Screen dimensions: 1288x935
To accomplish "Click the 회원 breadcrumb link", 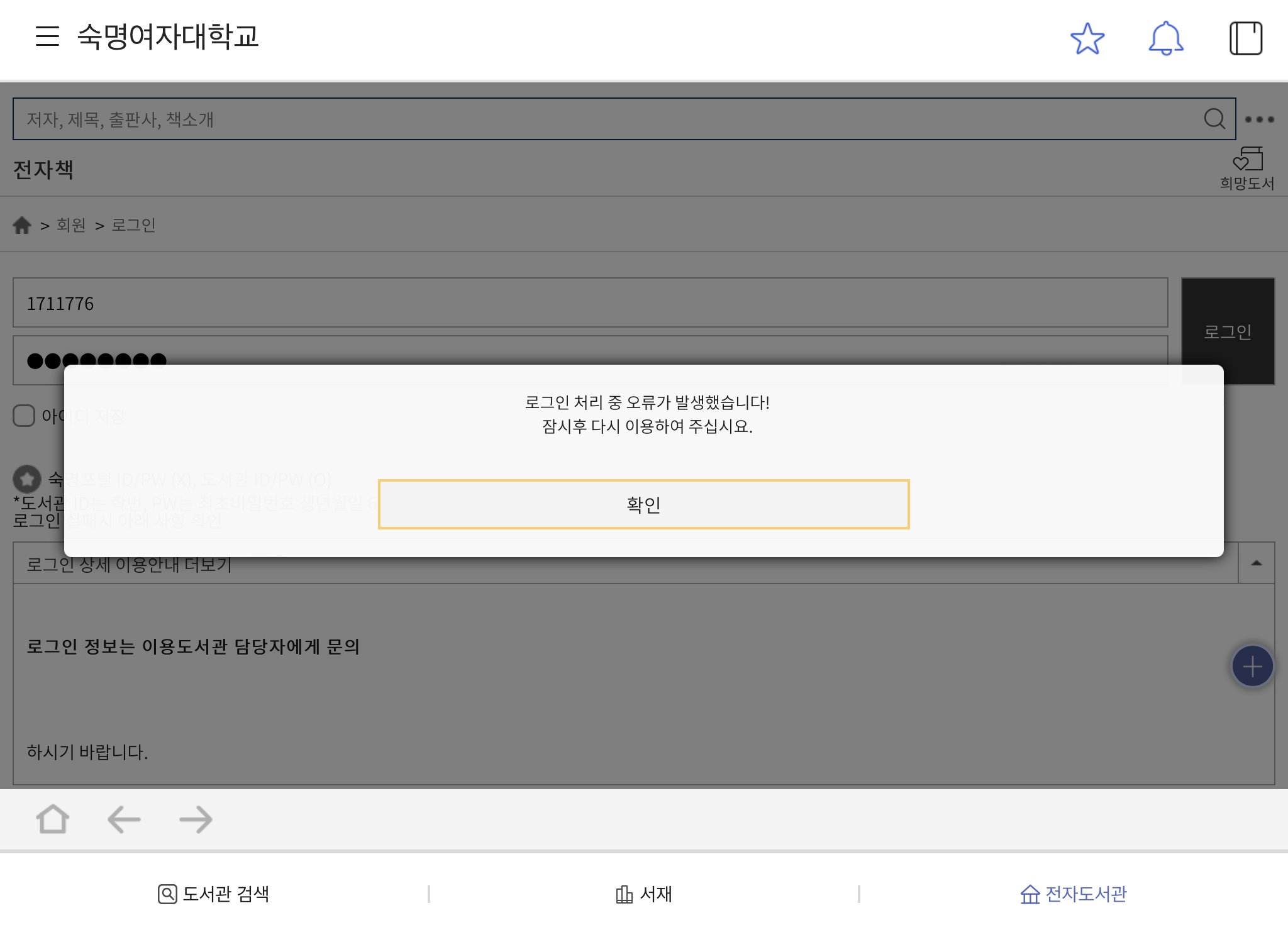I will click(71, 225).
